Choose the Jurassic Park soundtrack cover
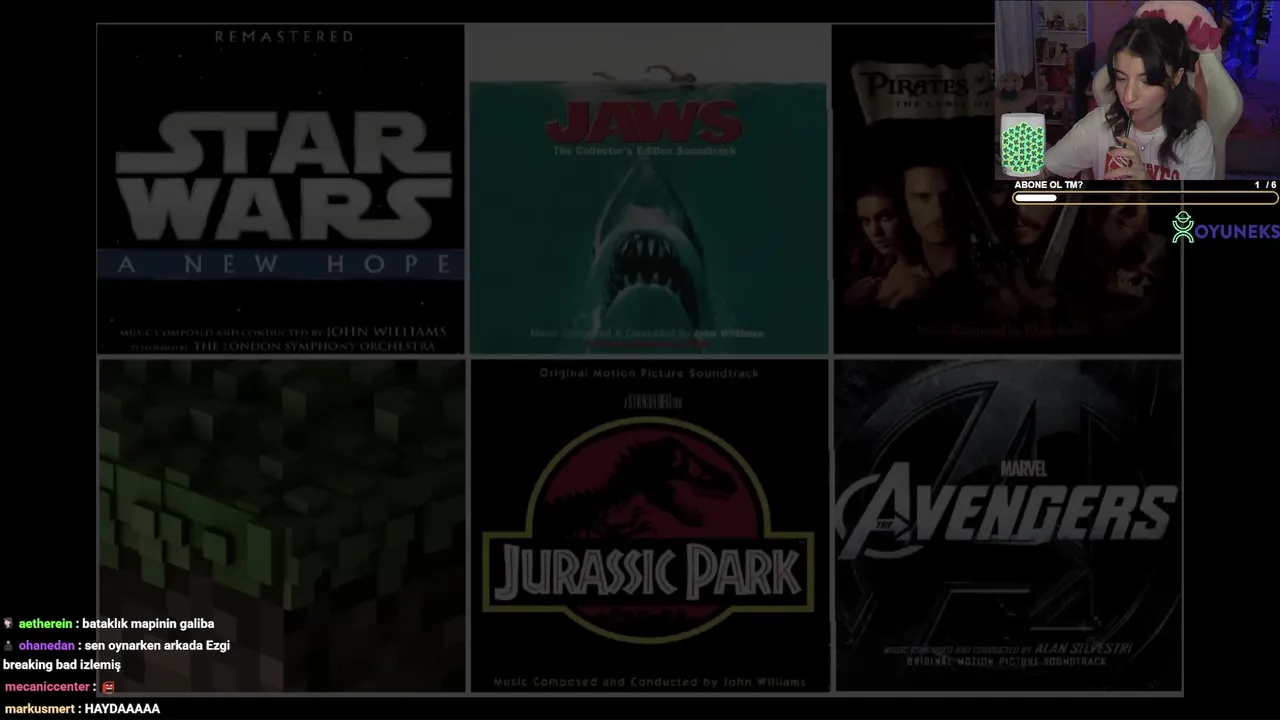Image resolution: width=1280 pixels, height=720 pixels. [649, 526]
